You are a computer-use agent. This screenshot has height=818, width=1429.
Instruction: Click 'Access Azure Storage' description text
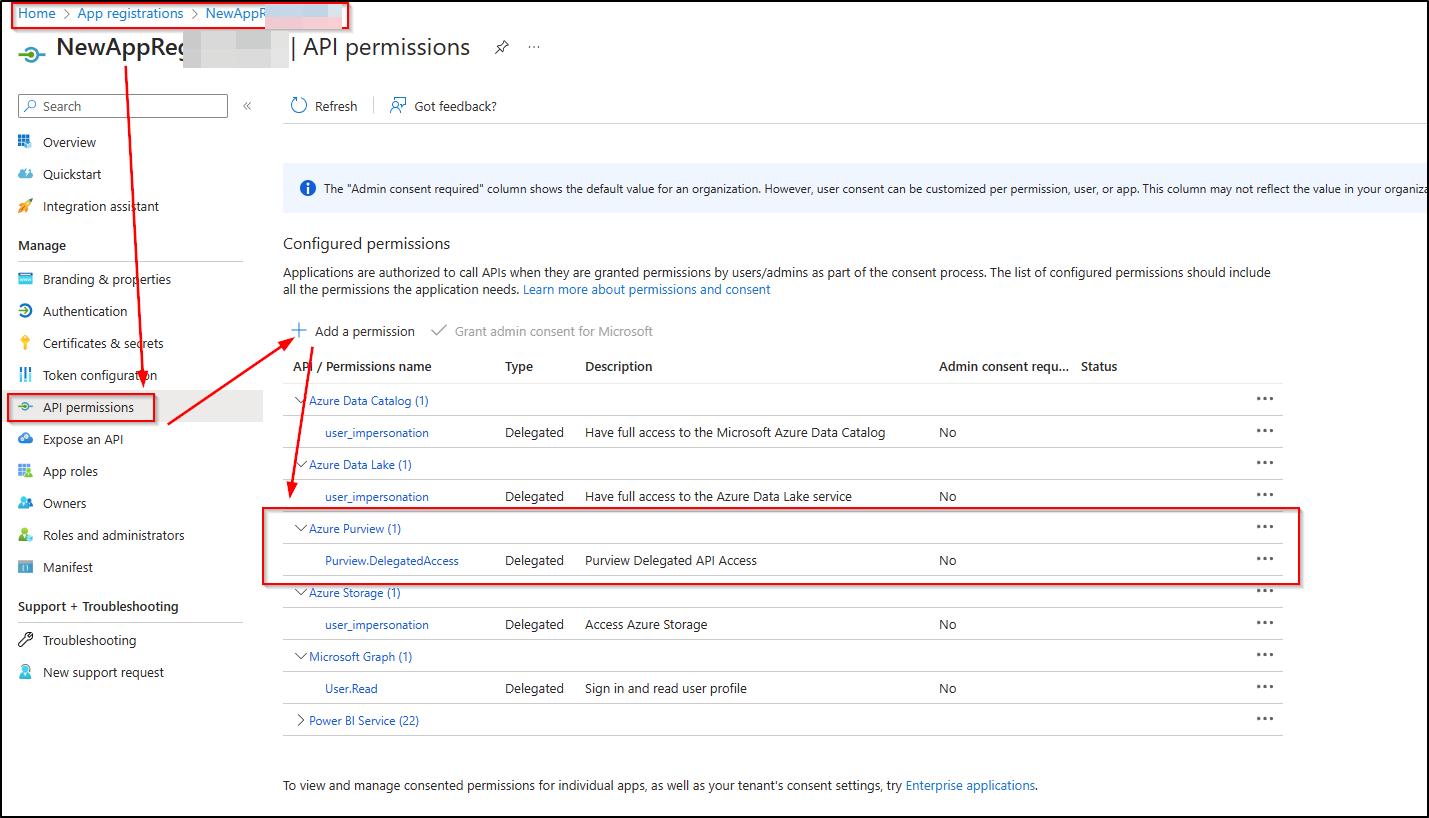[646, 625]
